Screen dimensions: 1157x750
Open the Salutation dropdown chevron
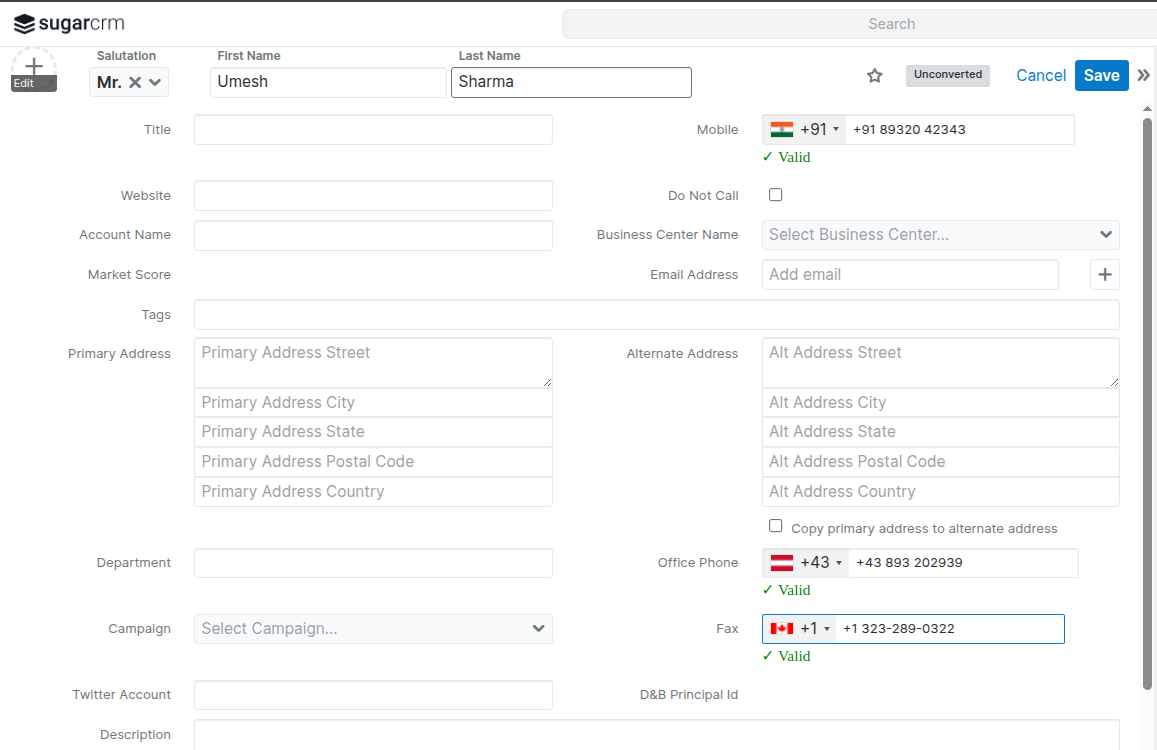[155, 82]
